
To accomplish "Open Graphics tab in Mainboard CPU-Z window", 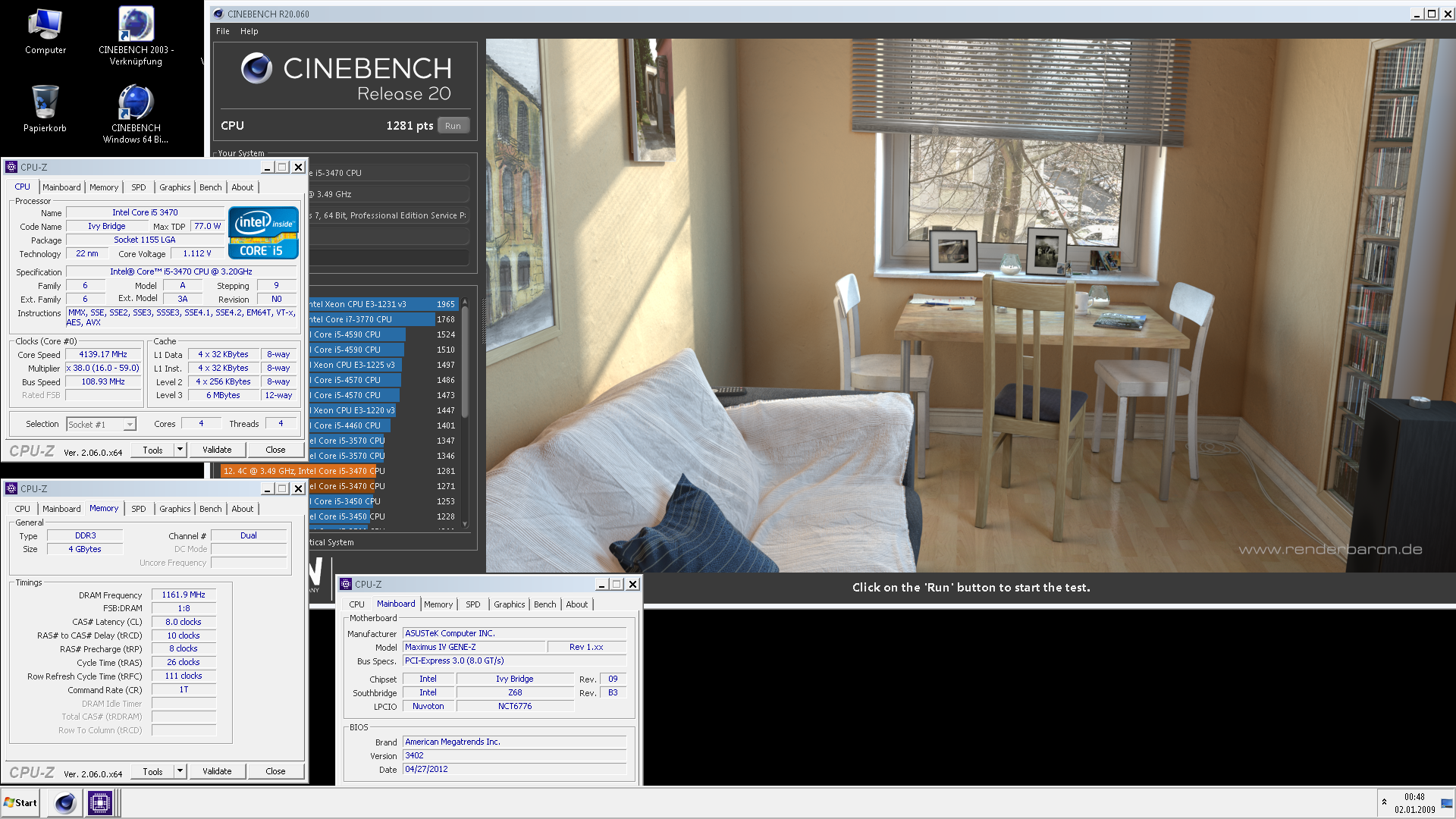I will (x=510, y=604).
